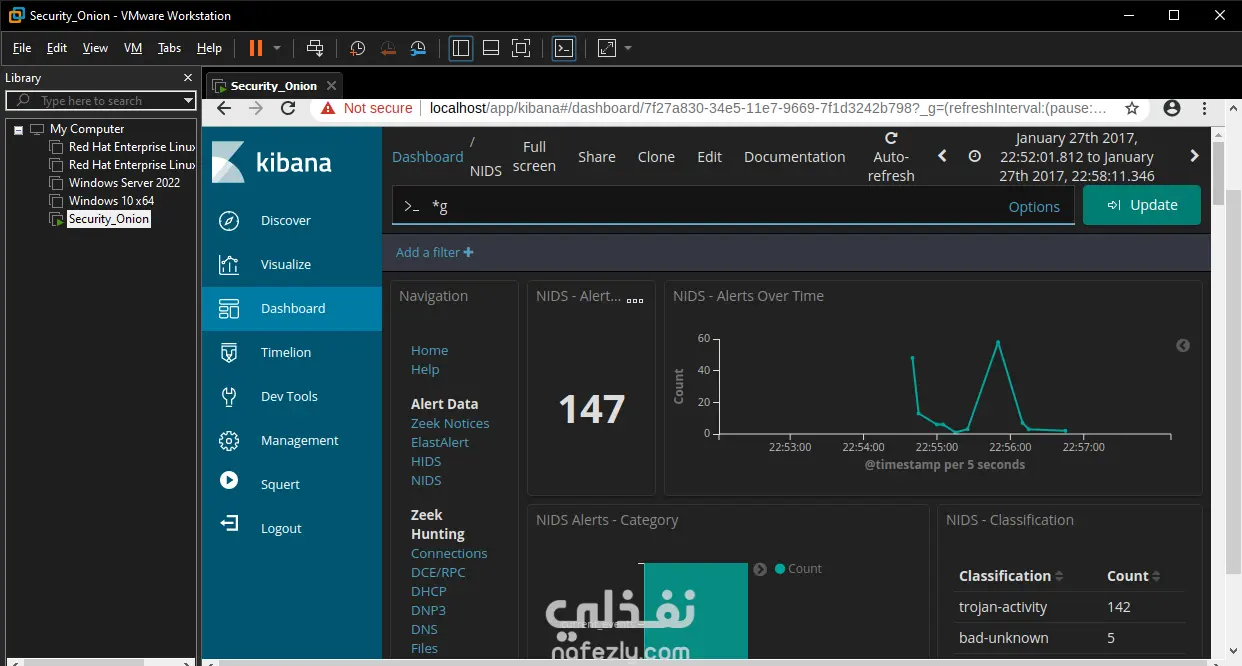The width and height of the screenshot is (1242, 666).
Task: Open the library search dropdown arrow
Action: click(x=188, y=101)
